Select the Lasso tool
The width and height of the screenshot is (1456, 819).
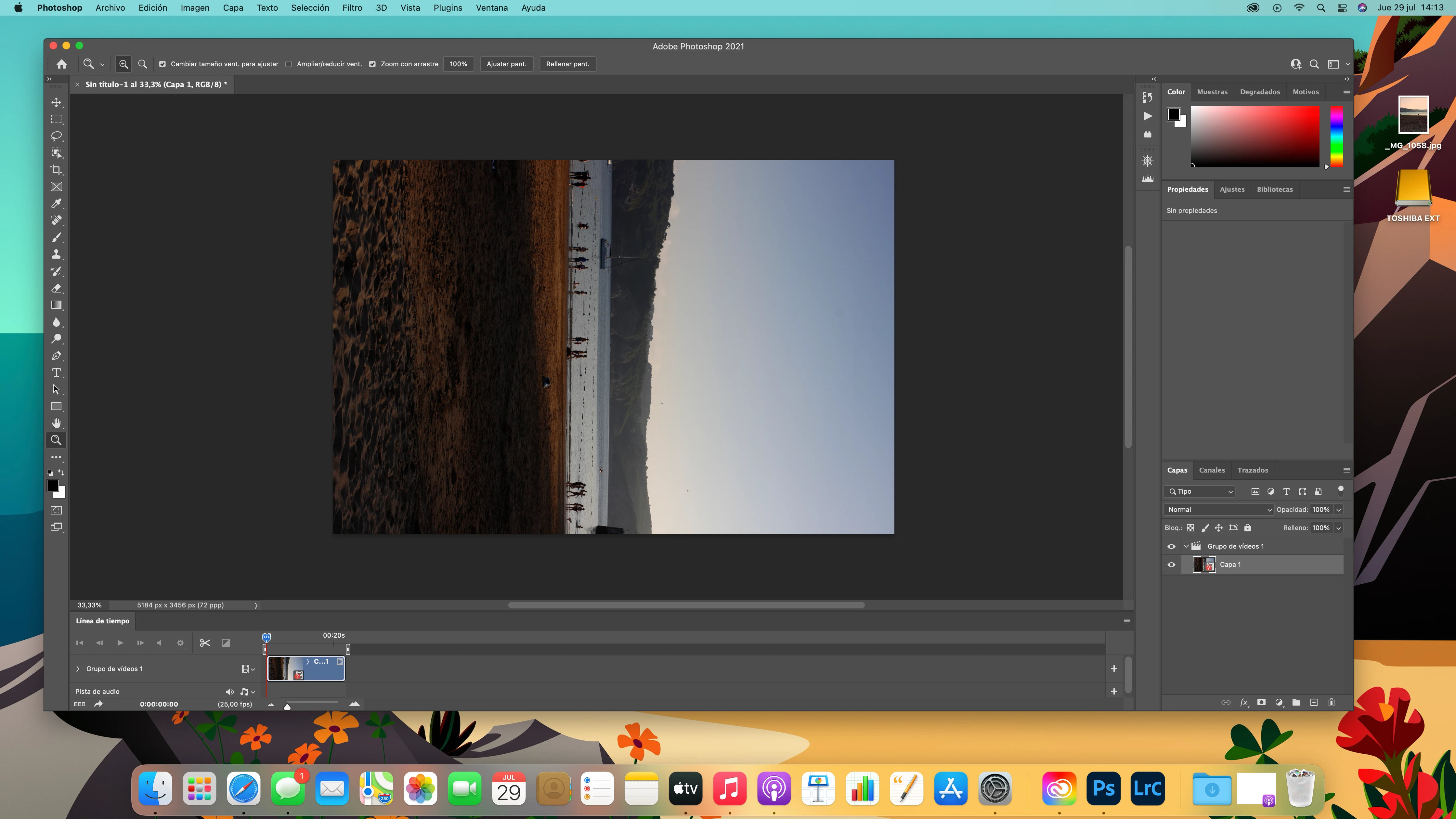pos(56,136)
